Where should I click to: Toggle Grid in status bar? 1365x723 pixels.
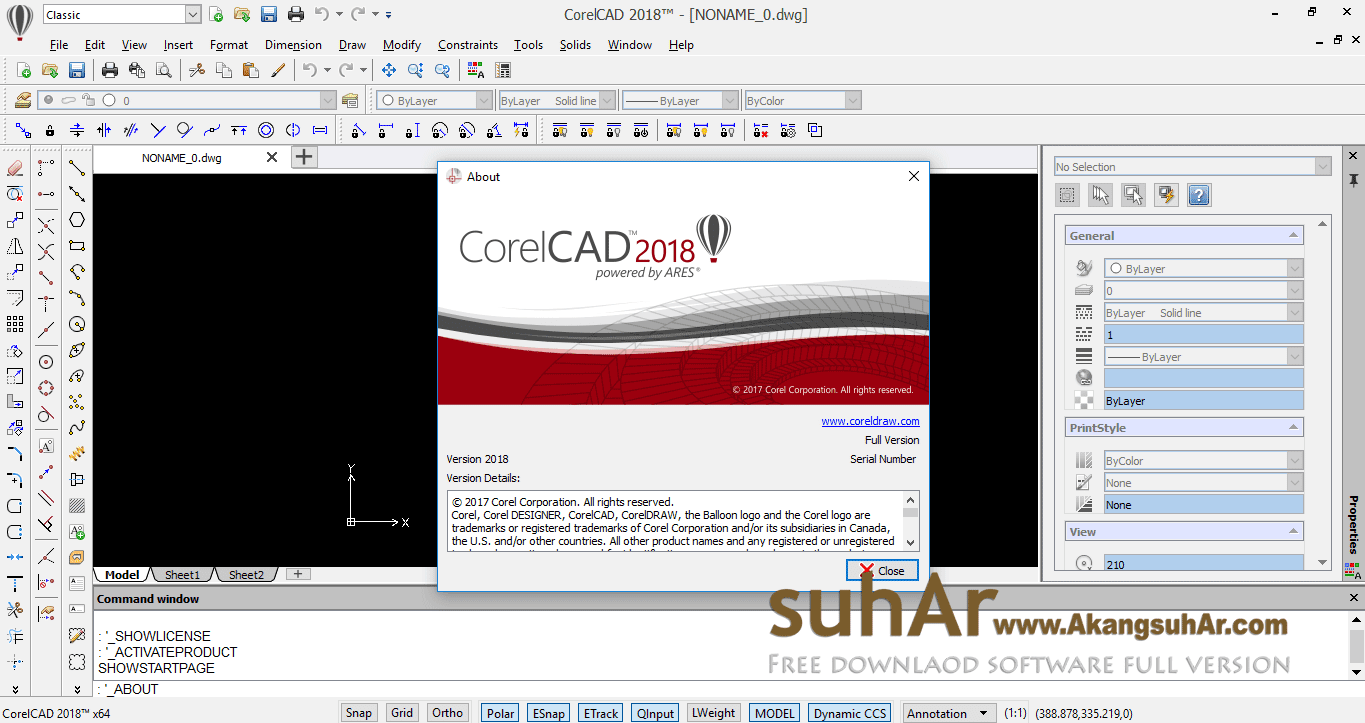[402, 713]
